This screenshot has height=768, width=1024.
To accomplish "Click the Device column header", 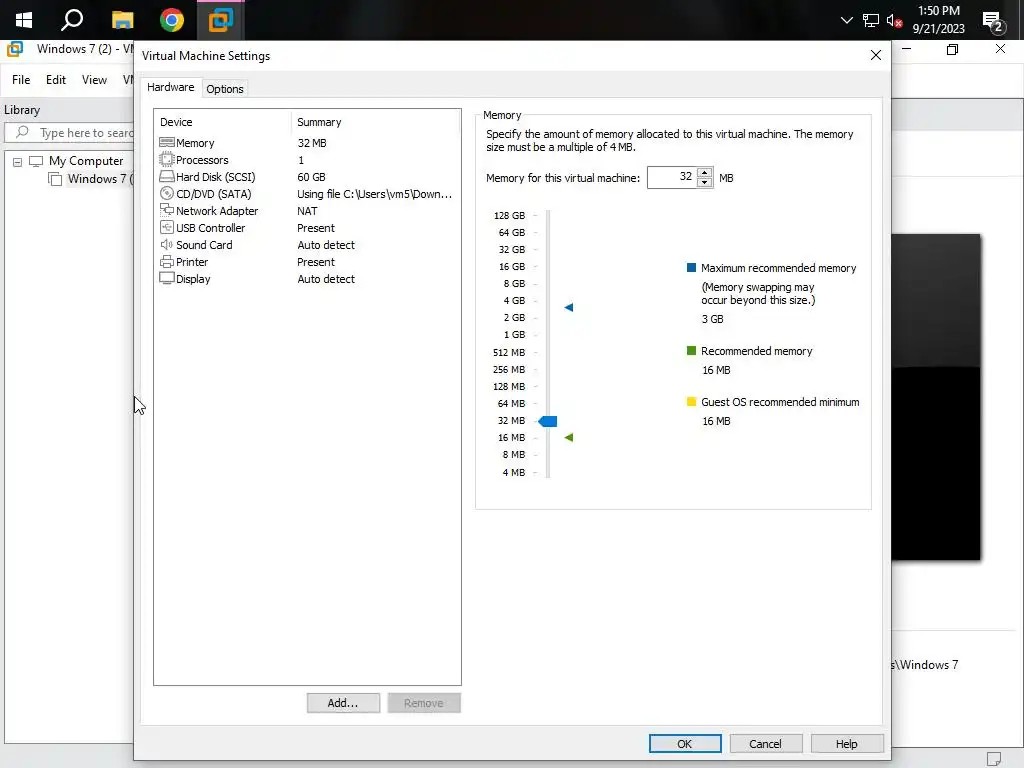I will pos(176,122).
